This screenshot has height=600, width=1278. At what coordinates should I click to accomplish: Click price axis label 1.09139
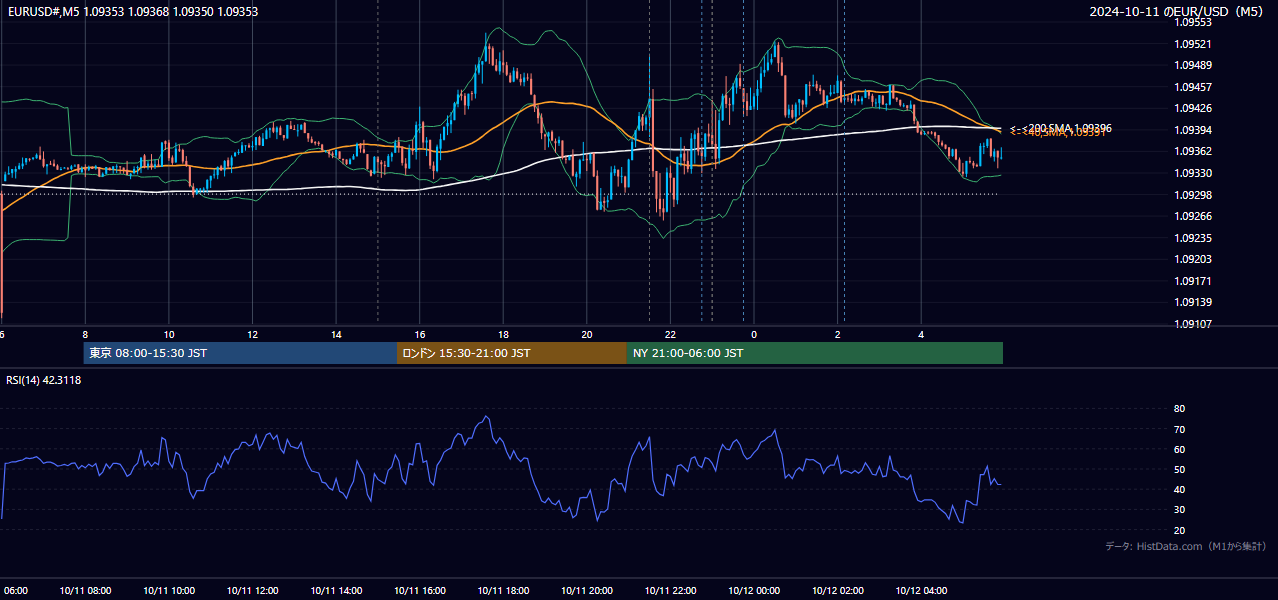tap(1193, 303)
